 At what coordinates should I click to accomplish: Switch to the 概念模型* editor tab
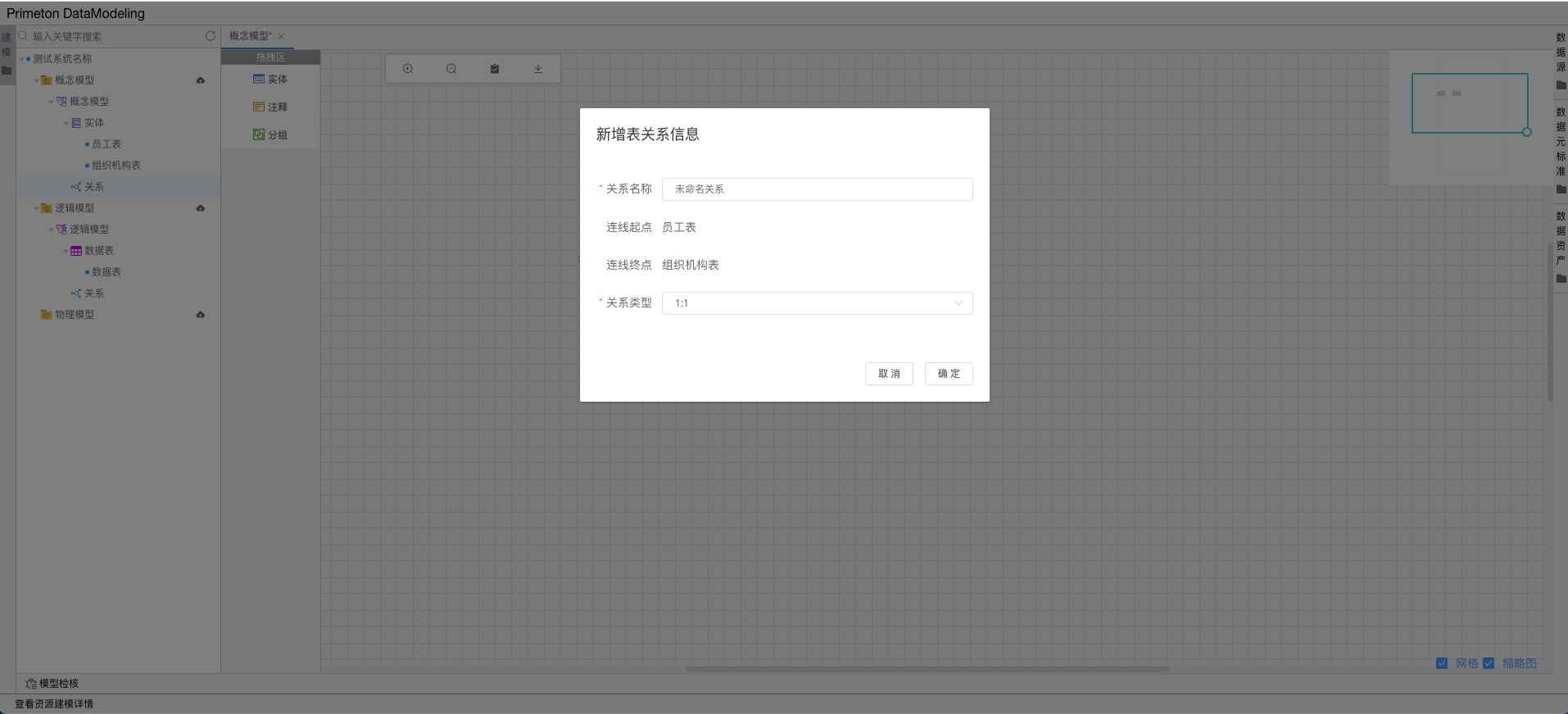251,36
